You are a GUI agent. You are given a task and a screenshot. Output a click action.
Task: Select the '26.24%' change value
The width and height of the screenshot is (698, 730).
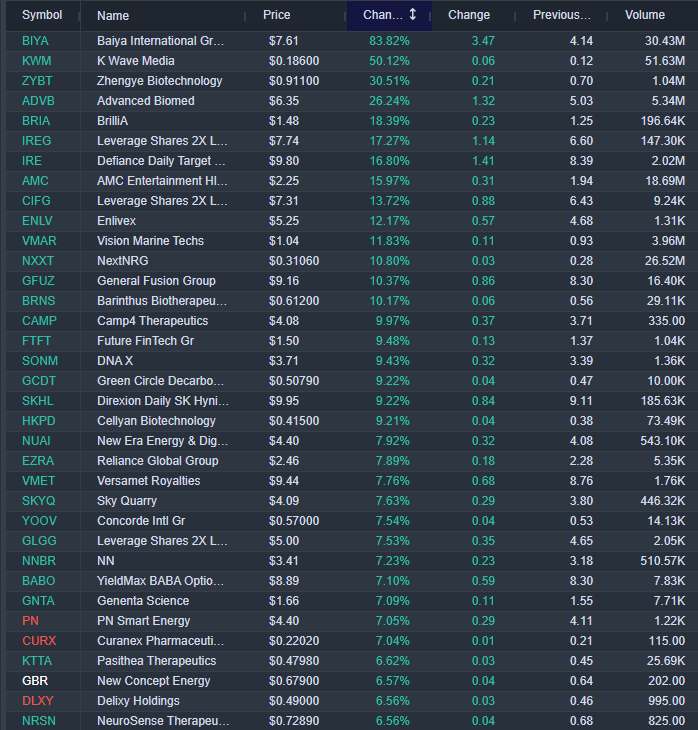(389, 101)
